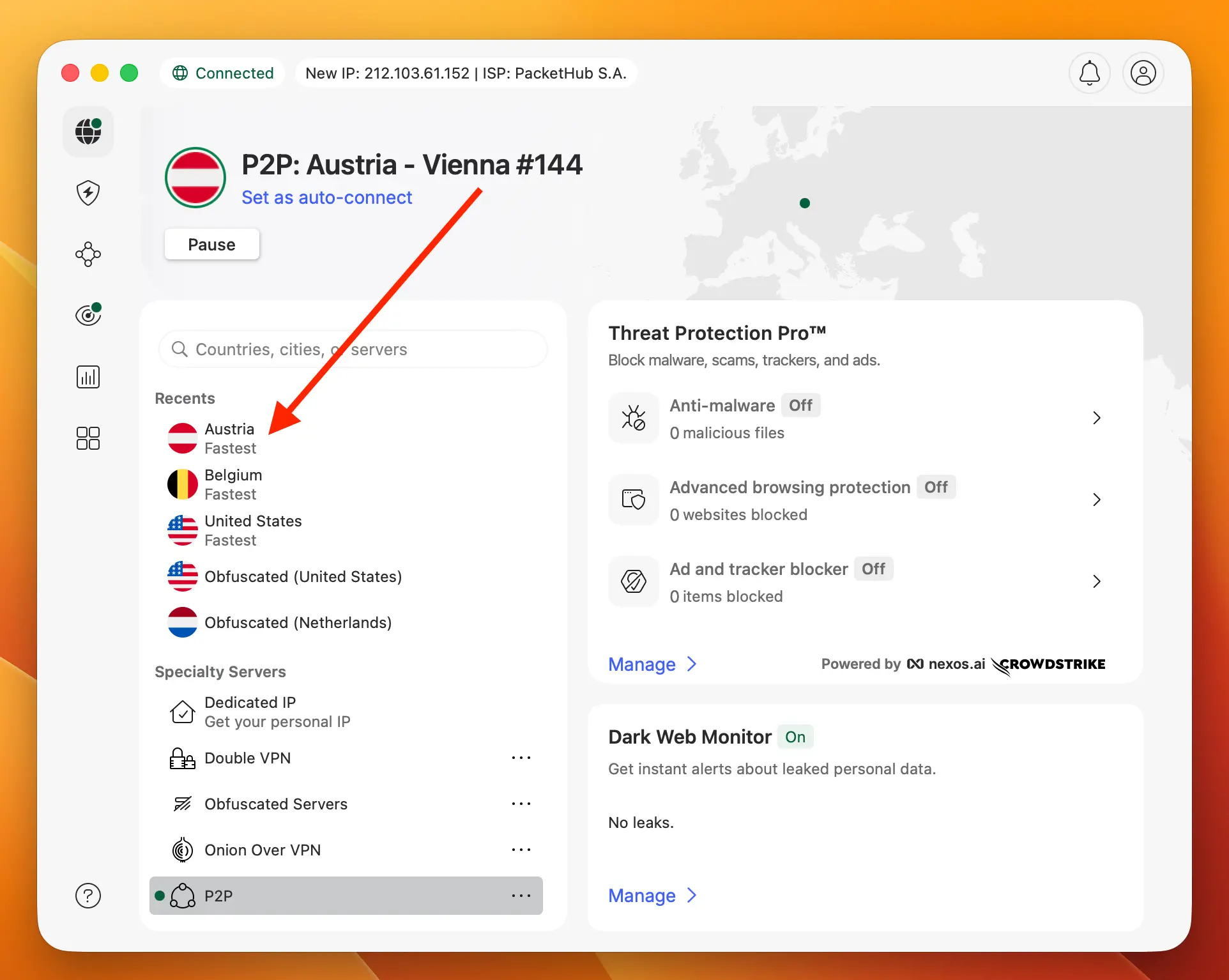This screenshot has height=980, width=1229.
Task: Click the Countries, cities, or servers search field
Action: click(353, 349)
